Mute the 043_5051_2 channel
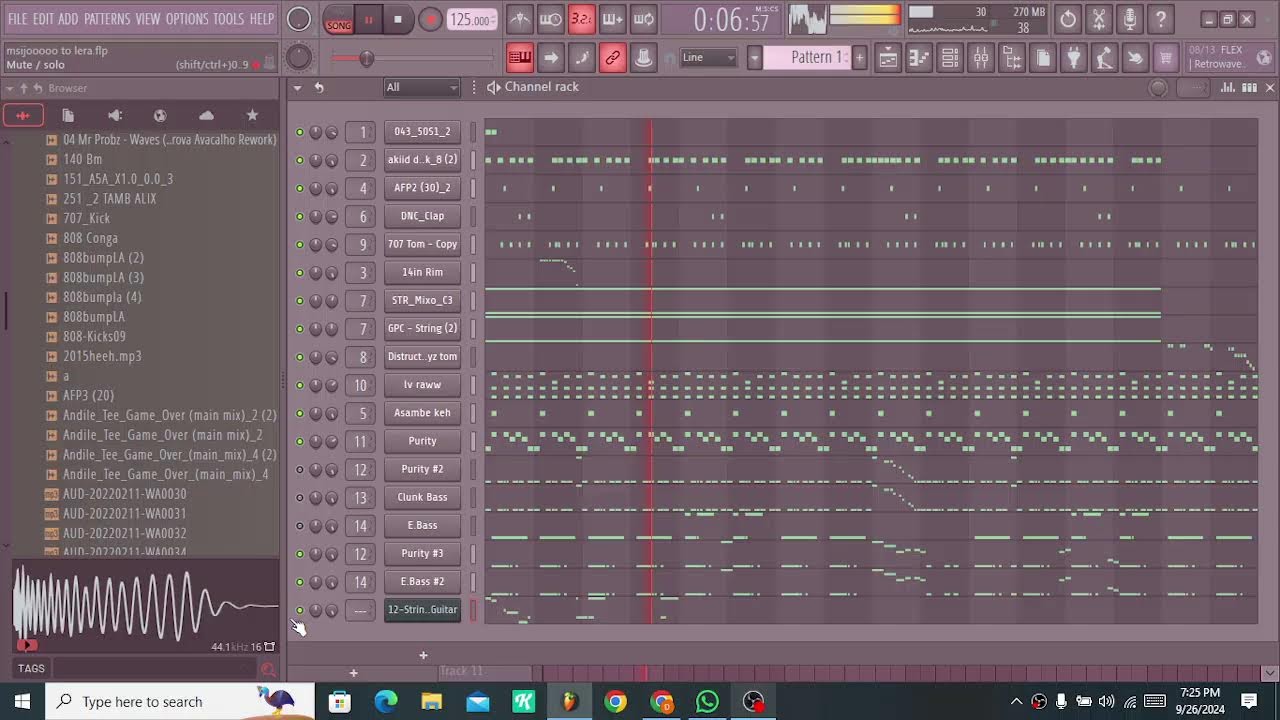This screenshot has width=1280, height=720. point(299,132)
